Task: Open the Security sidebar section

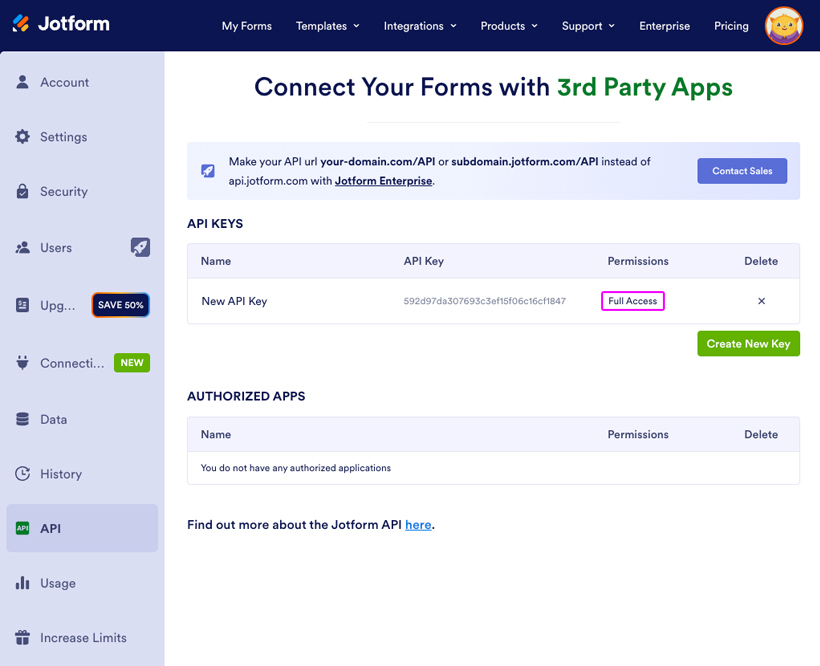Action: (x=82, y=191)
